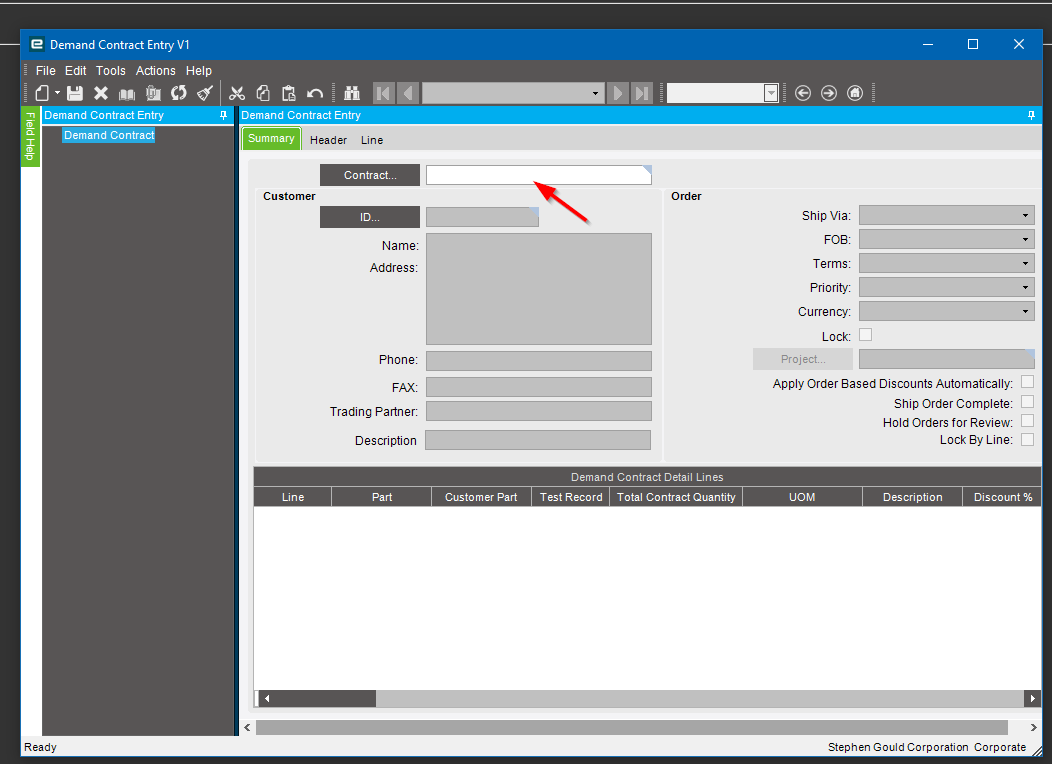Screen dimensions: 1052x764
Task: Open the Actions menu
Action: (156, 70)
